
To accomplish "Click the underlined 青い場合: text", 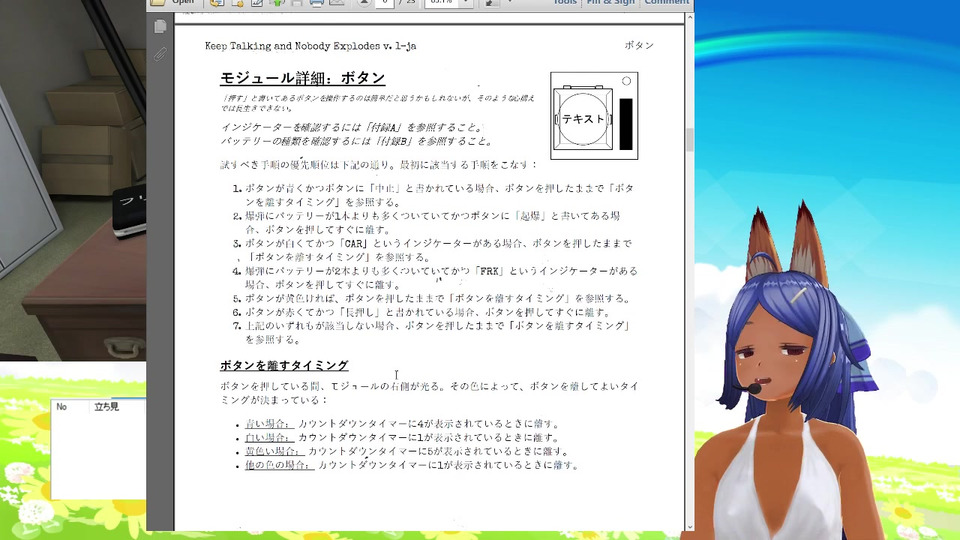I will click(x=269, y=424).
